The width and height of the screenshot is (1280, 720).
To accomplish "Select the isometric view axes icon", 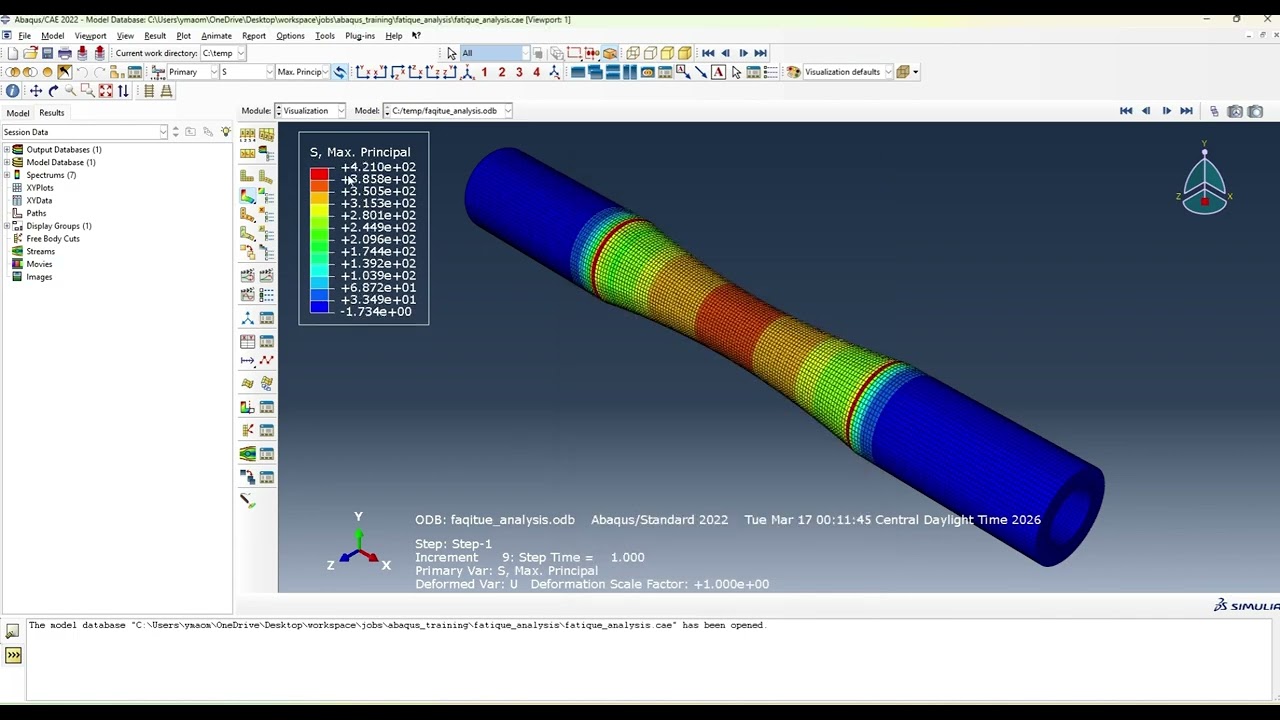I will 467,72.
